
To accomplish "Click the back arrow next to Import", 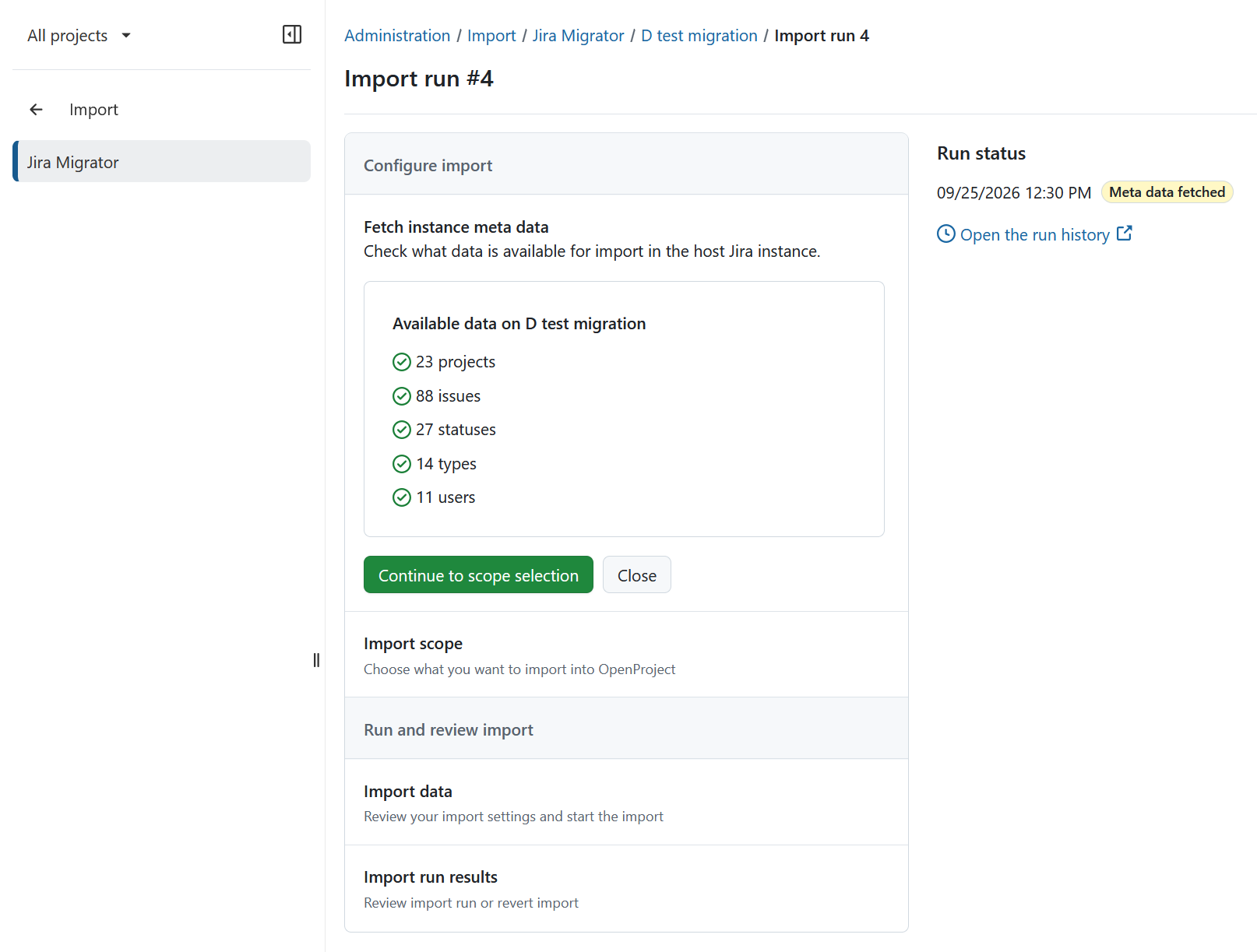I will click(x=36, y=110).
